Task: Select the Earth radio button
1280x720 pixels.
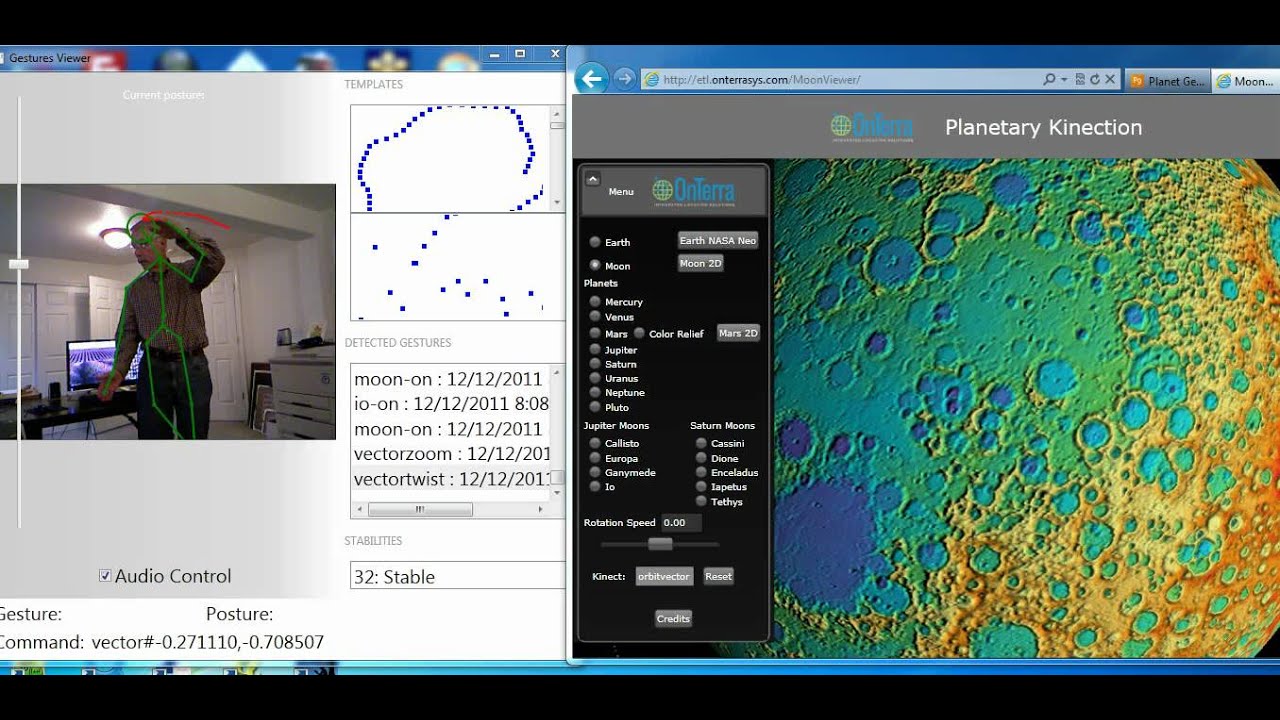Action: click(595, 242)
